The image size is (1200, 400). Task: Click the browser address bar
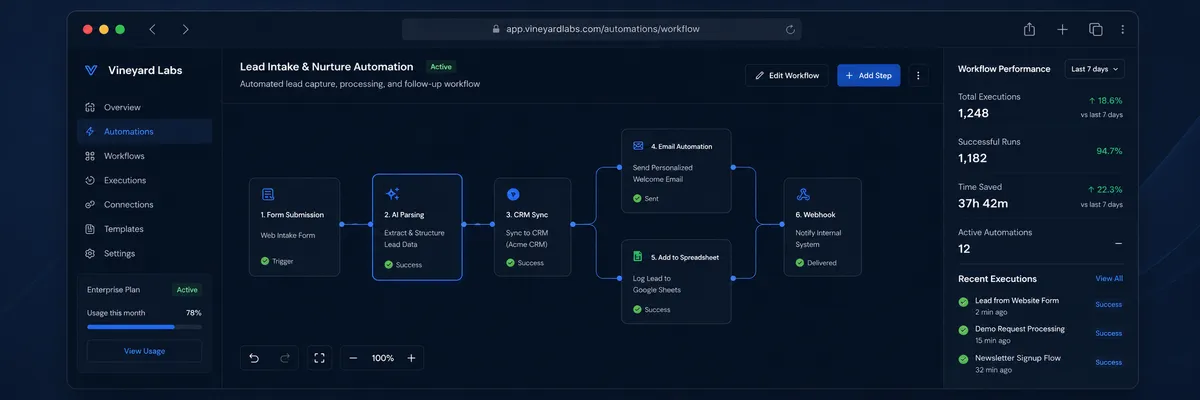603,29
